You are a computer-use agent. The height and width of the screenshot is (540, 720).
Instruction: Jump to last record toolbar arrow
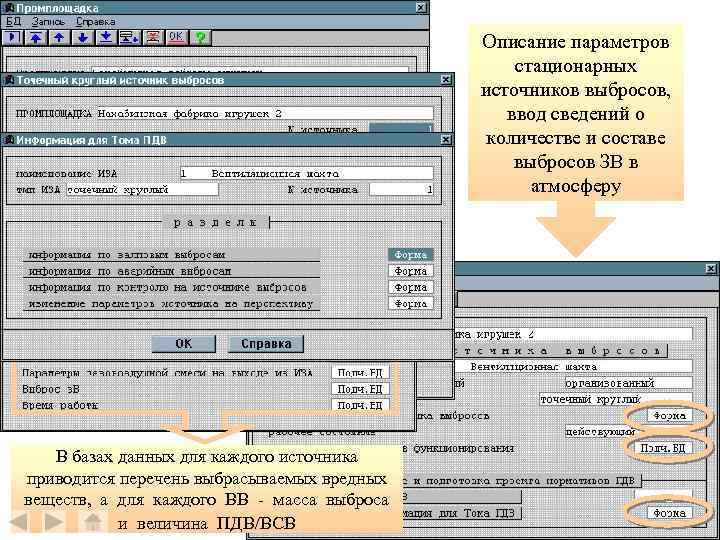[106, 37]
